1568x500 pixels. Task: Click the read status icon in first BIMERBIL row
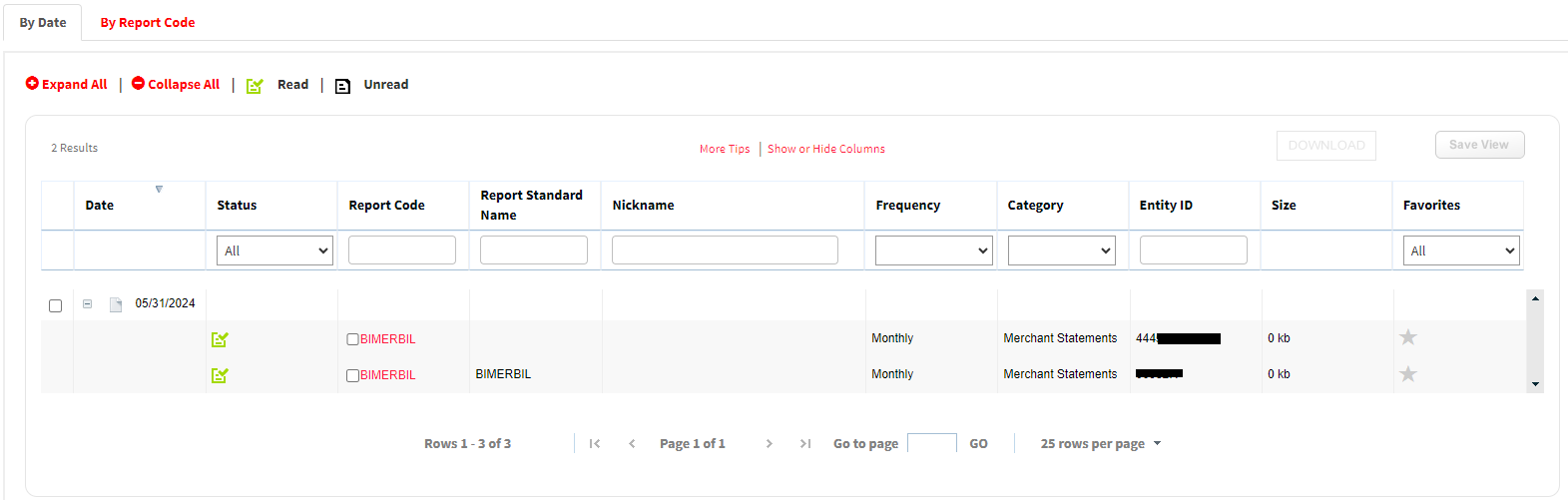[220, 339]
